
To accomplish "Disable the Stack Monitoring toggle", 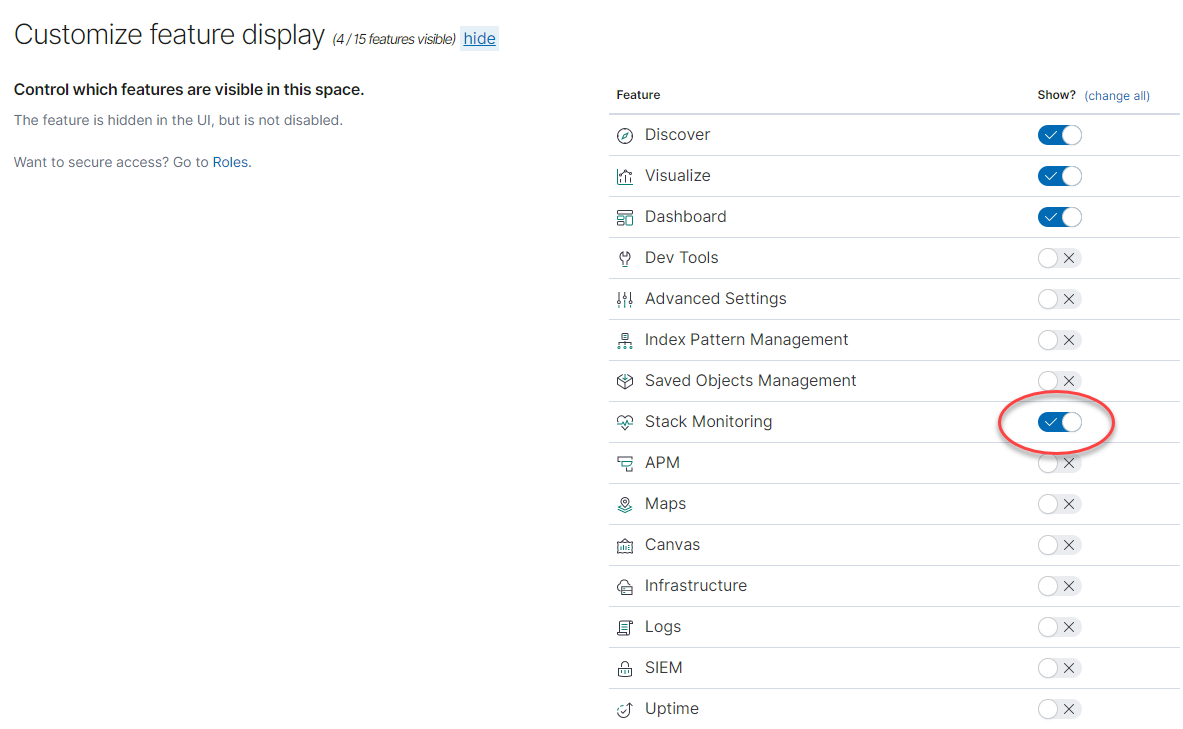I will click(x=1059, y=422).
